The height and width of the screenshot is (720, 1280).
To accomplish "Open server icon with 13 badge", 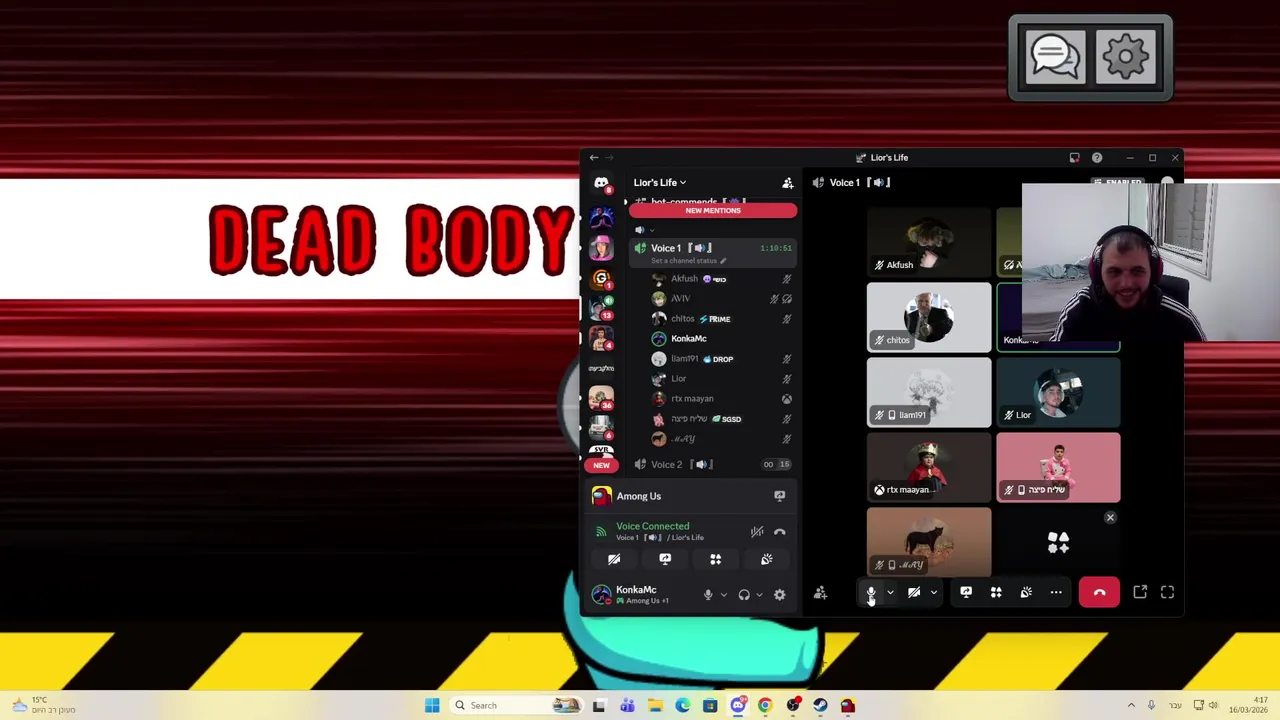I will pyautogui.click(x=601, y=308).
